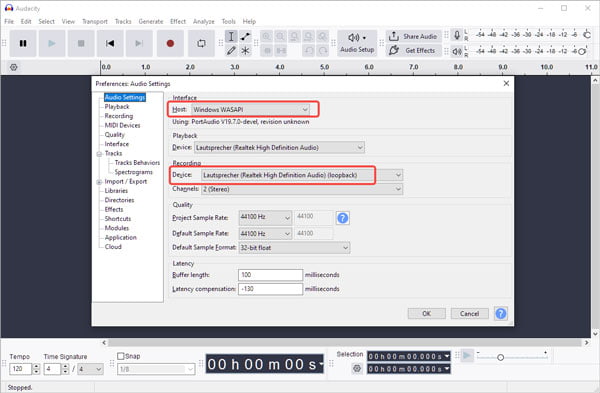Click the Zoom Out magnifier icon
The image size is (600, 393).
[x=280, y=37]
